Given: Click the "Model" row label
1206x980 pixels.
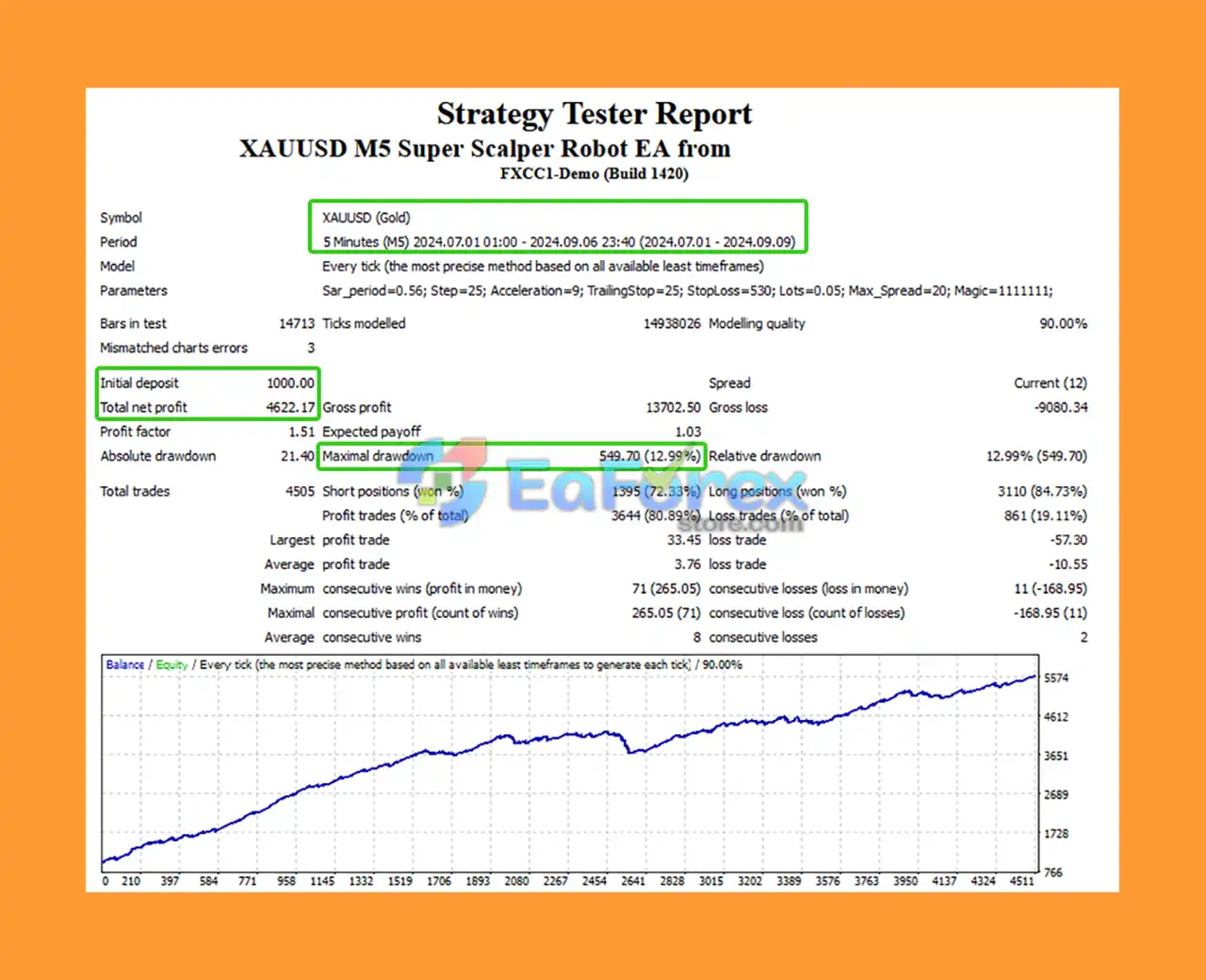Looking at the screenshot, I should pyautogui.click(x=118, y=267).
